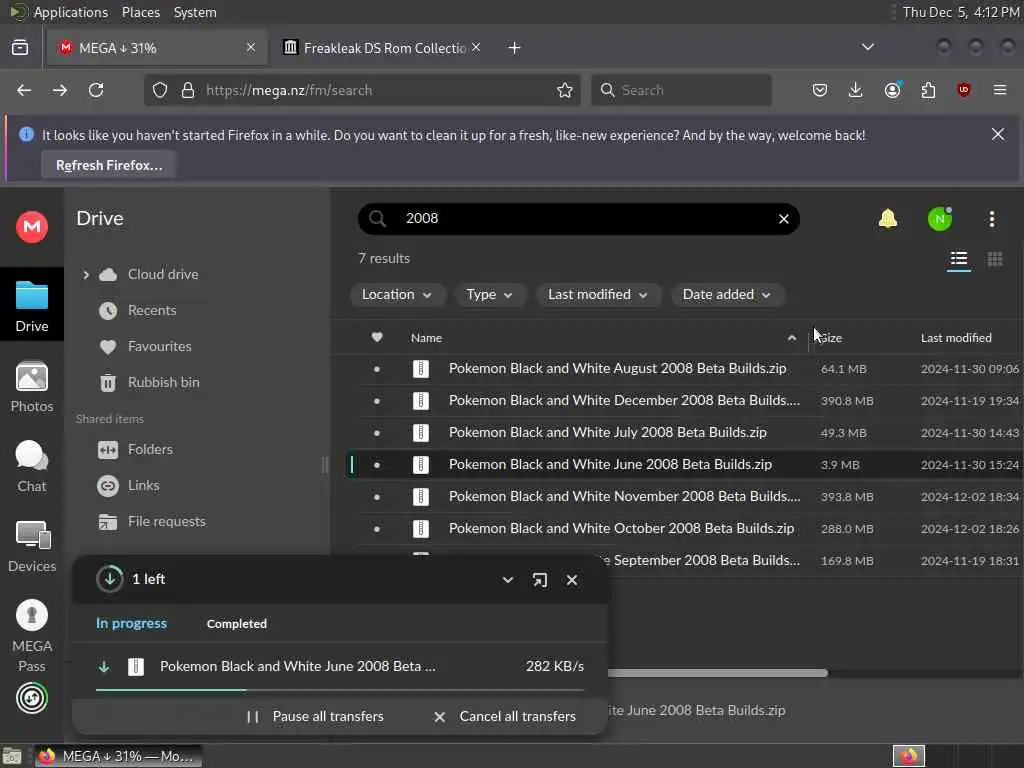
Task: Open uBlock Origin extension icon
Action: tap(964, 90)
